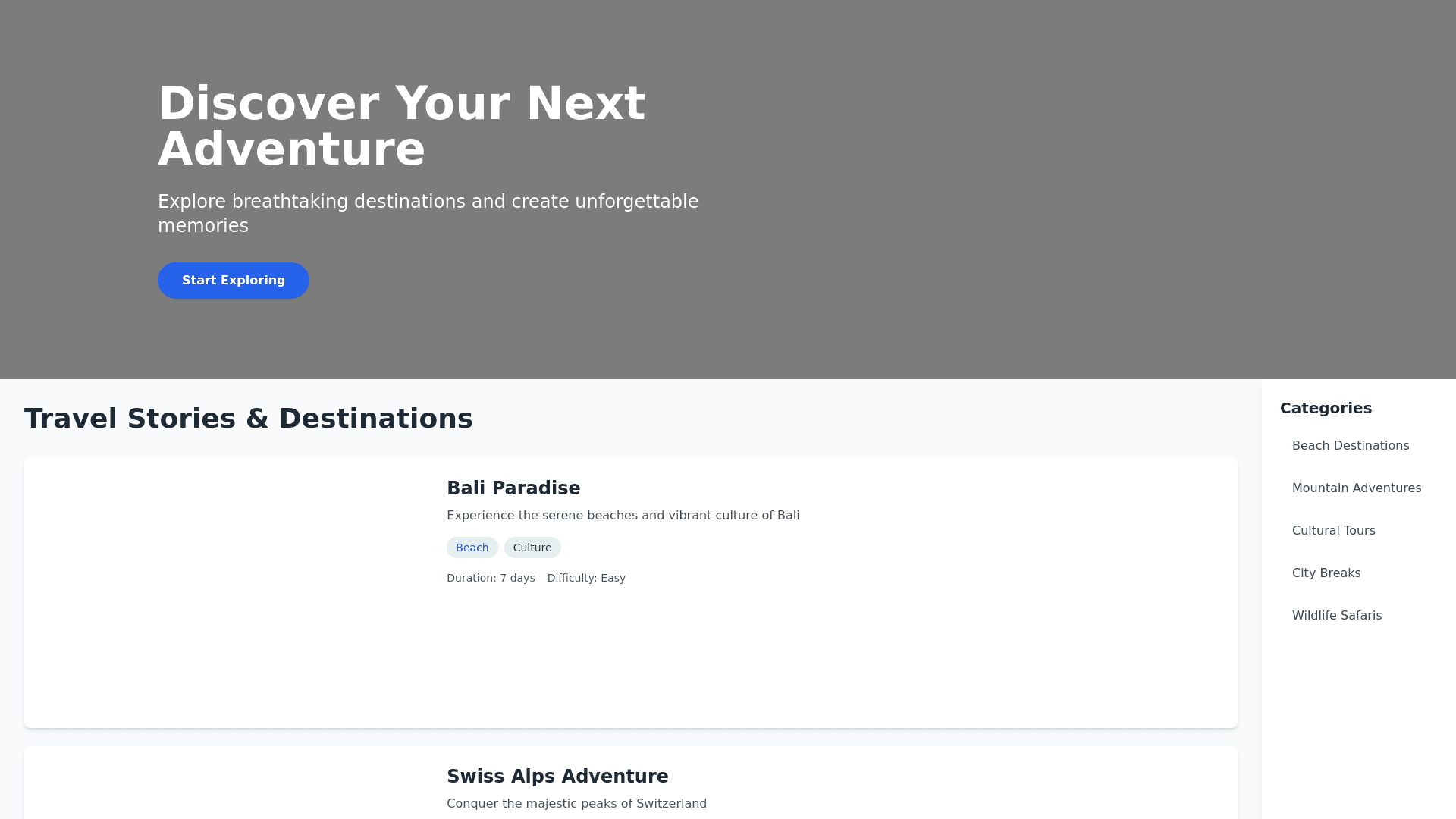Open the City Breaks category

(x=1326, y=573)
